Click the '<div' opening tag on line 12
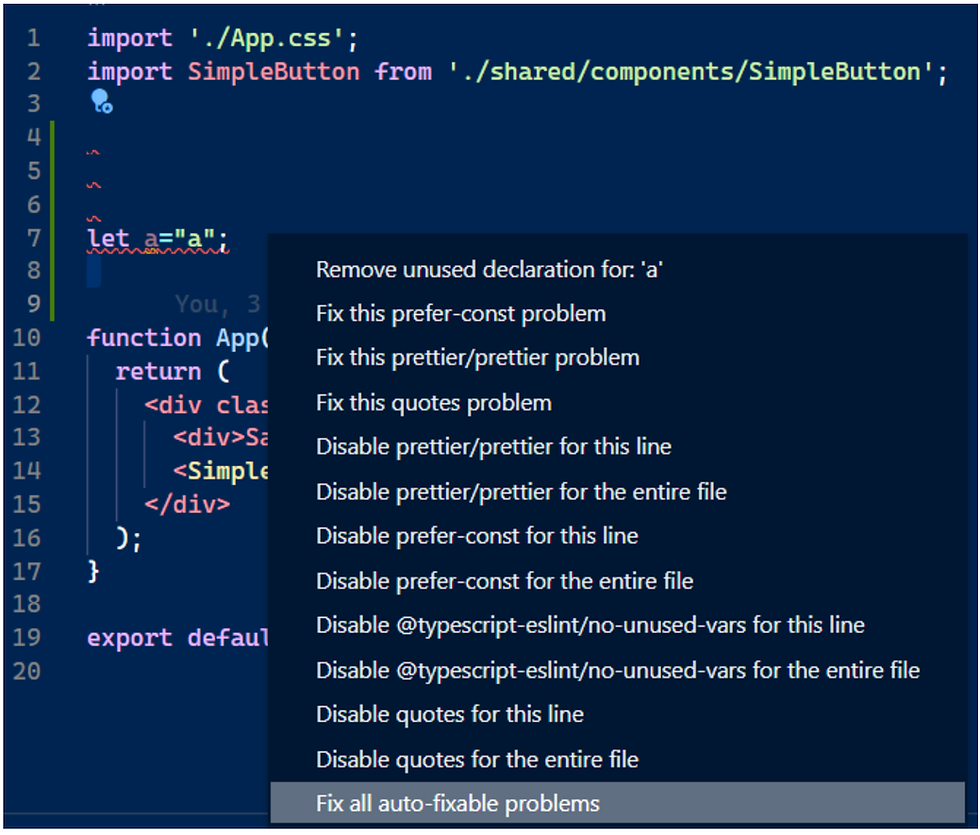This screenshot has height=835, width=980. (172, 405)
